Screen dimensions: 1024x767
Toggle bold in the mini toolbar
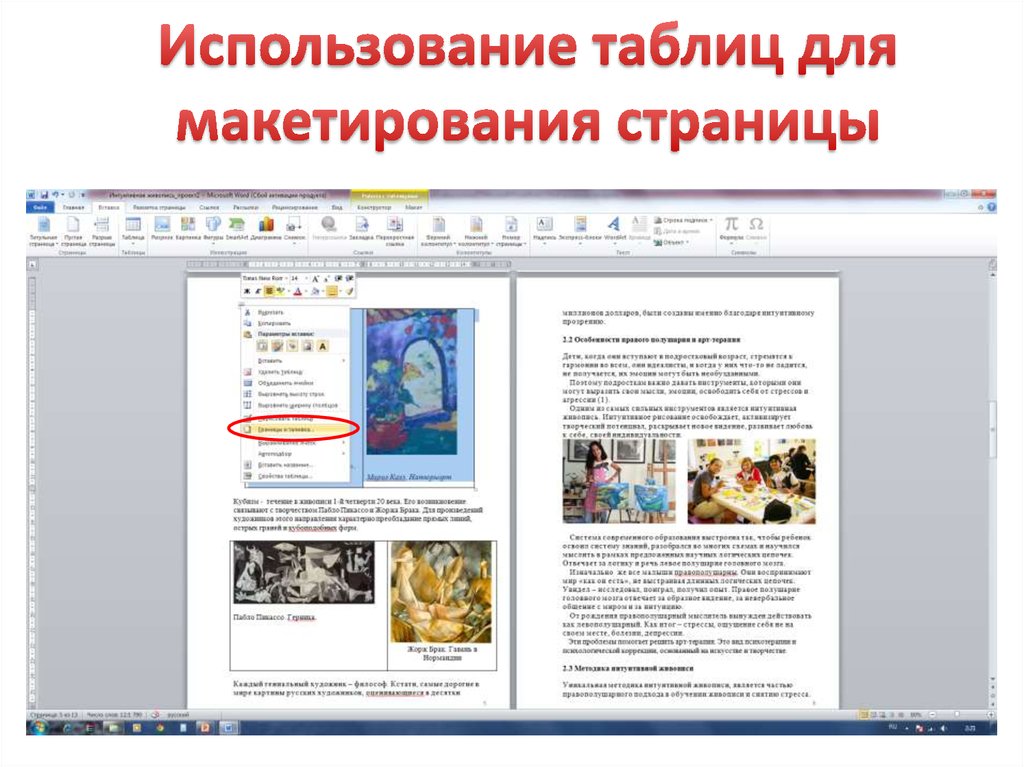pyautogui.click(x=246, y=291)
